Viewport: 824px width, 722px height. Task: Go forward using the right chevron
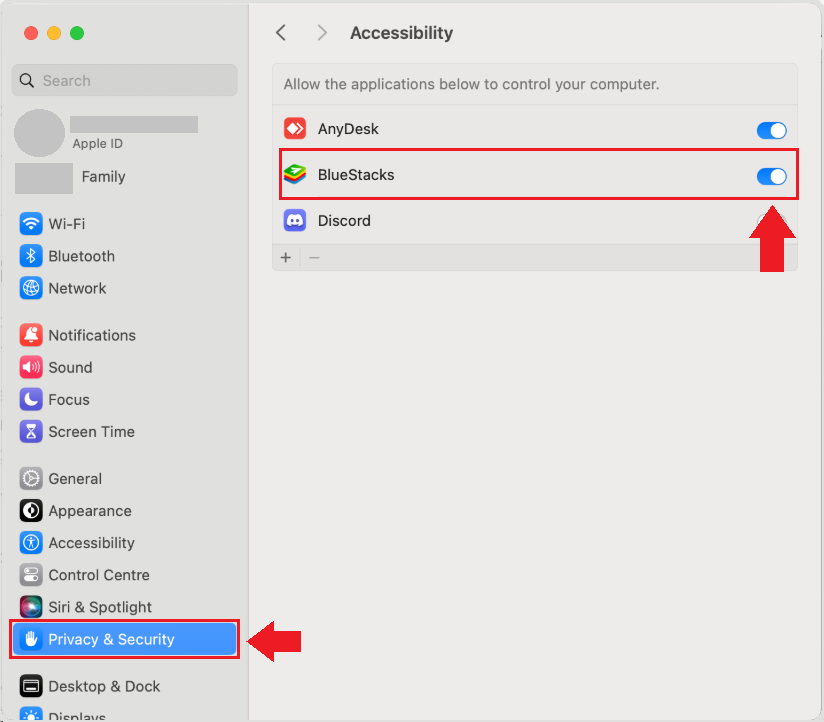[321, 33]
